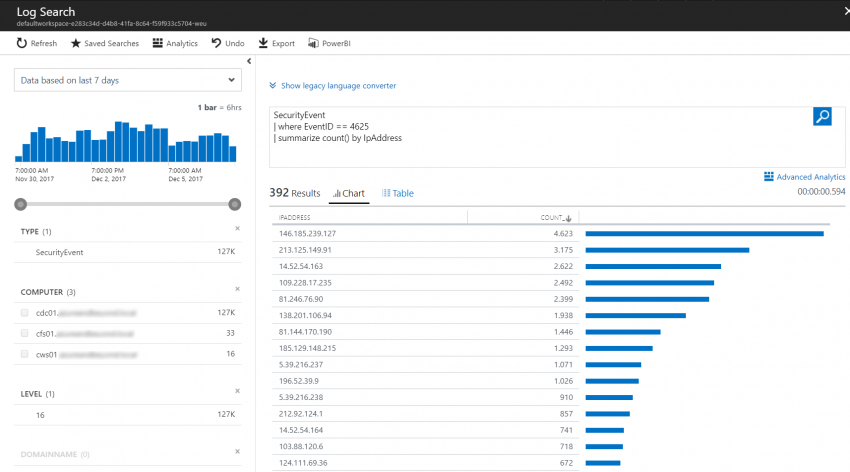Switch to the Table tab
Image resolution: width=850 pixels, height=472 pixels.
coord(397,193)
